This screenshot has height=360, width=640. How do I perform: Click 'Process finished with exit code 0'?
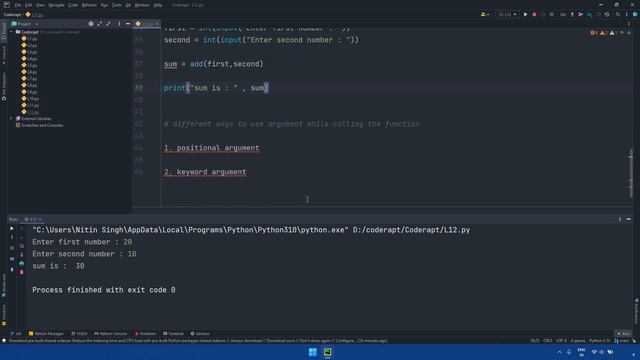pyautogui.click(x=104, y=290)
